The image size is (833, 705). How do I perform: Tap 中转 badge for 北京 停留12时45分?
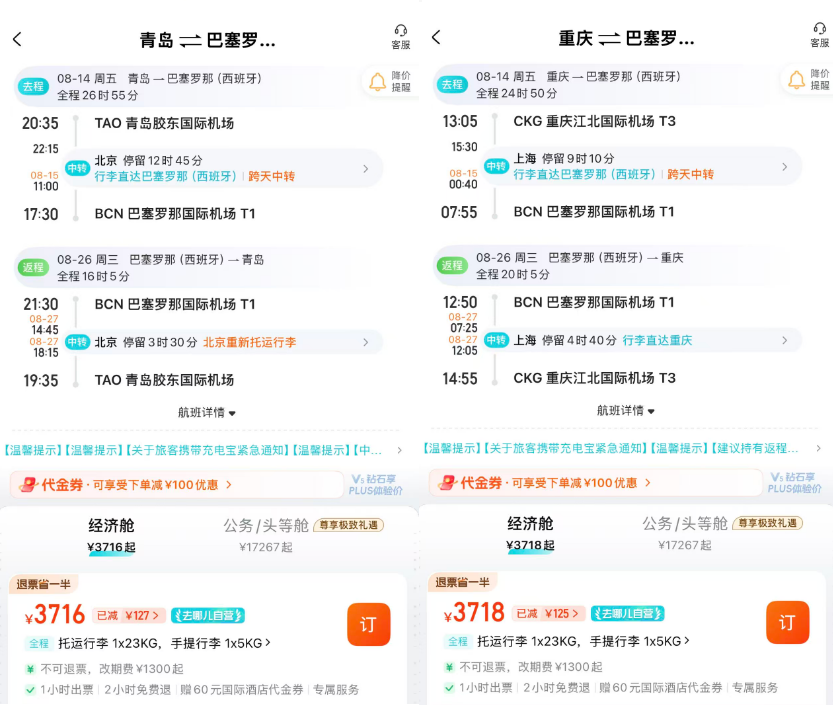pyautogui.click(x=77, y=168)
